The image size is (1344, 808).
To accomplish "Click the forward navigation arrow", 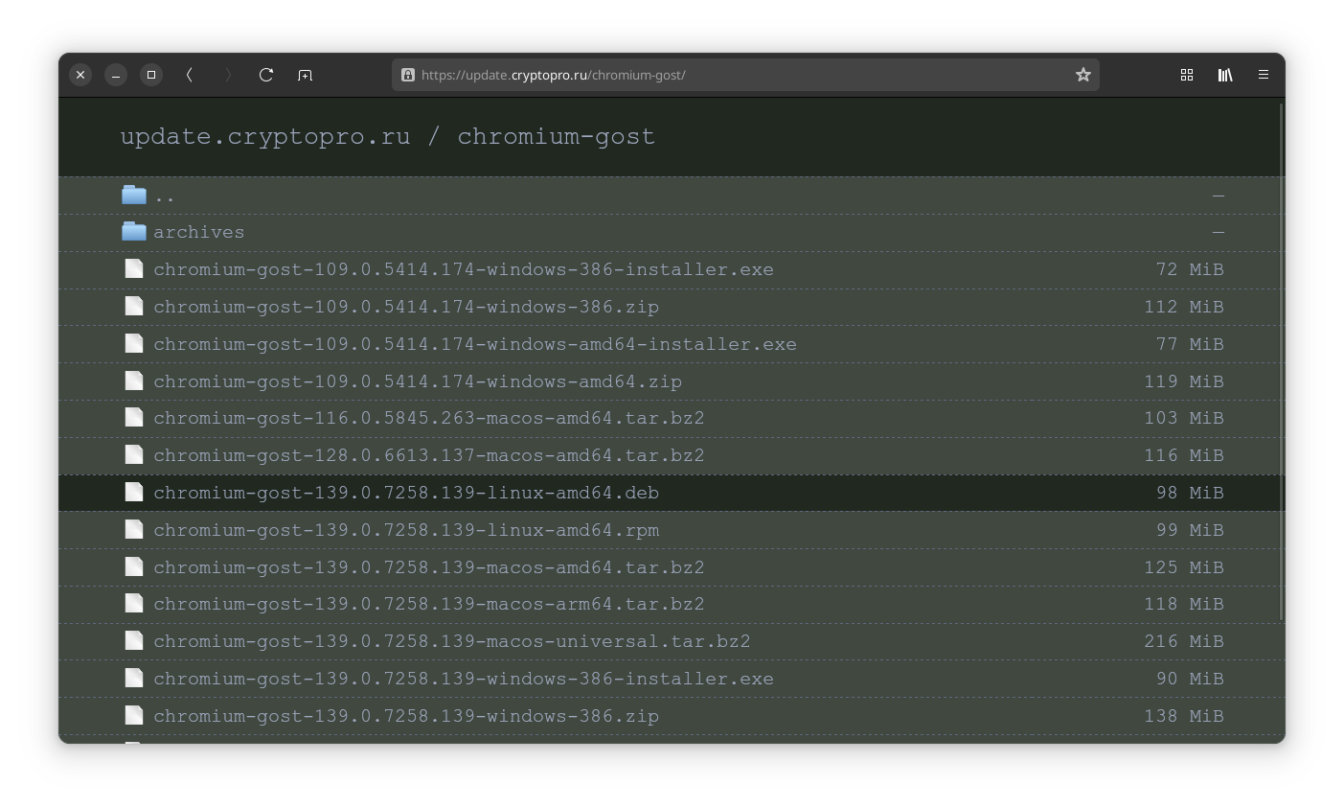I will coord(228,75).
